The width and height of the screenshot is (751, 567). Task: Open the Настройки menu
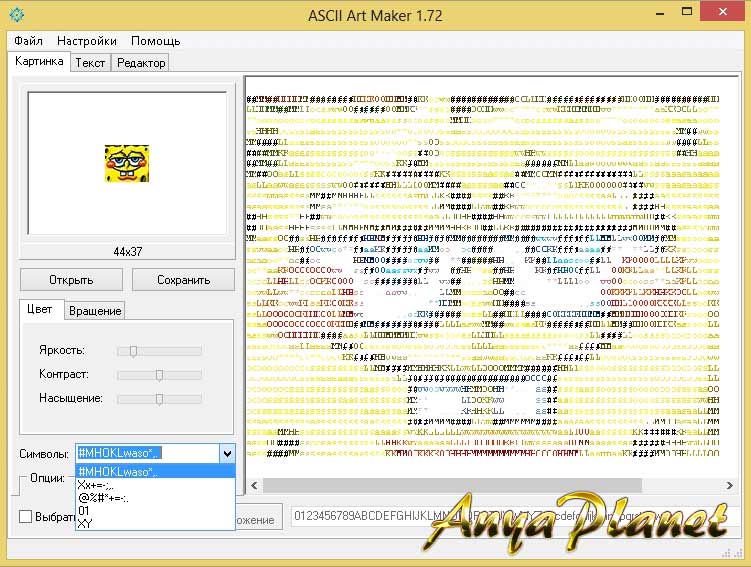click(x=87, y=41)
